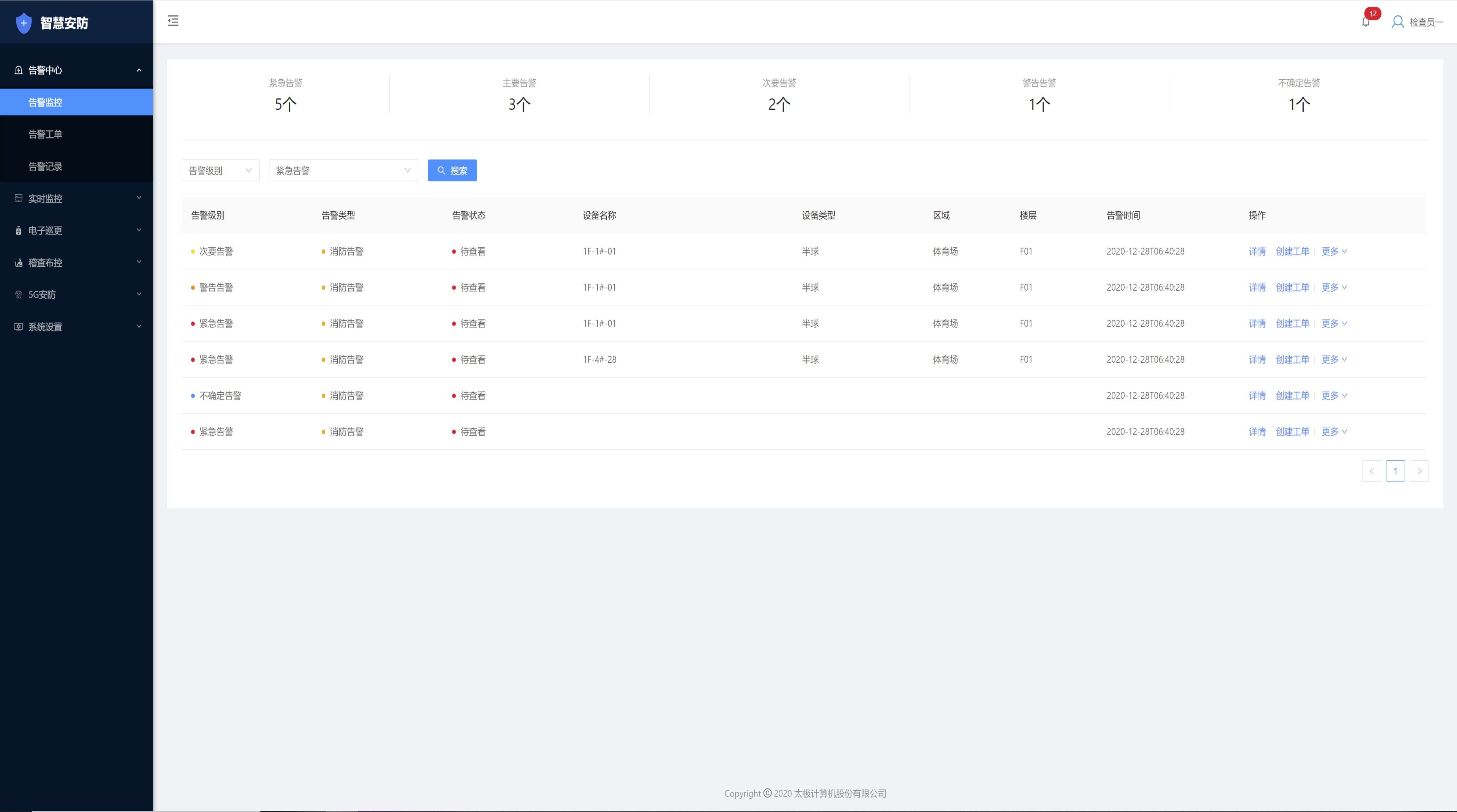Viewport: 1457px width, 812px height.
Task: Open 详情 for the 1F-4#-28 row
Action: tap(1257, 360)
